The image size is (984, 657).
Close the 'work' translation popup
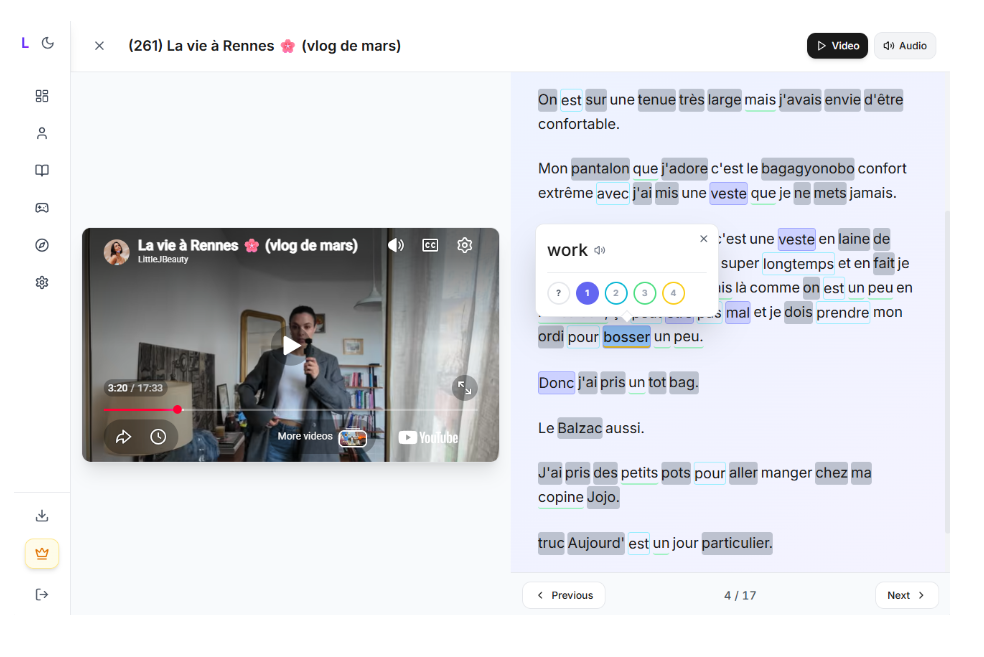(x=703, y=239)
